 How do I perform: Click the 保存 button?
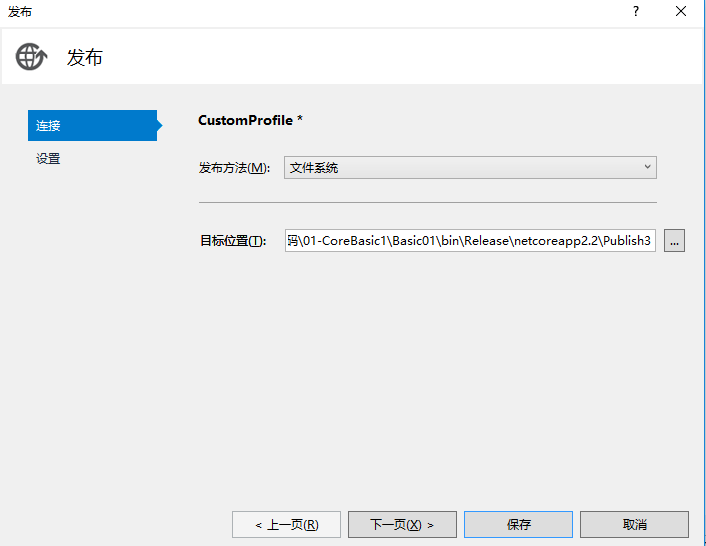coord(518,524)
